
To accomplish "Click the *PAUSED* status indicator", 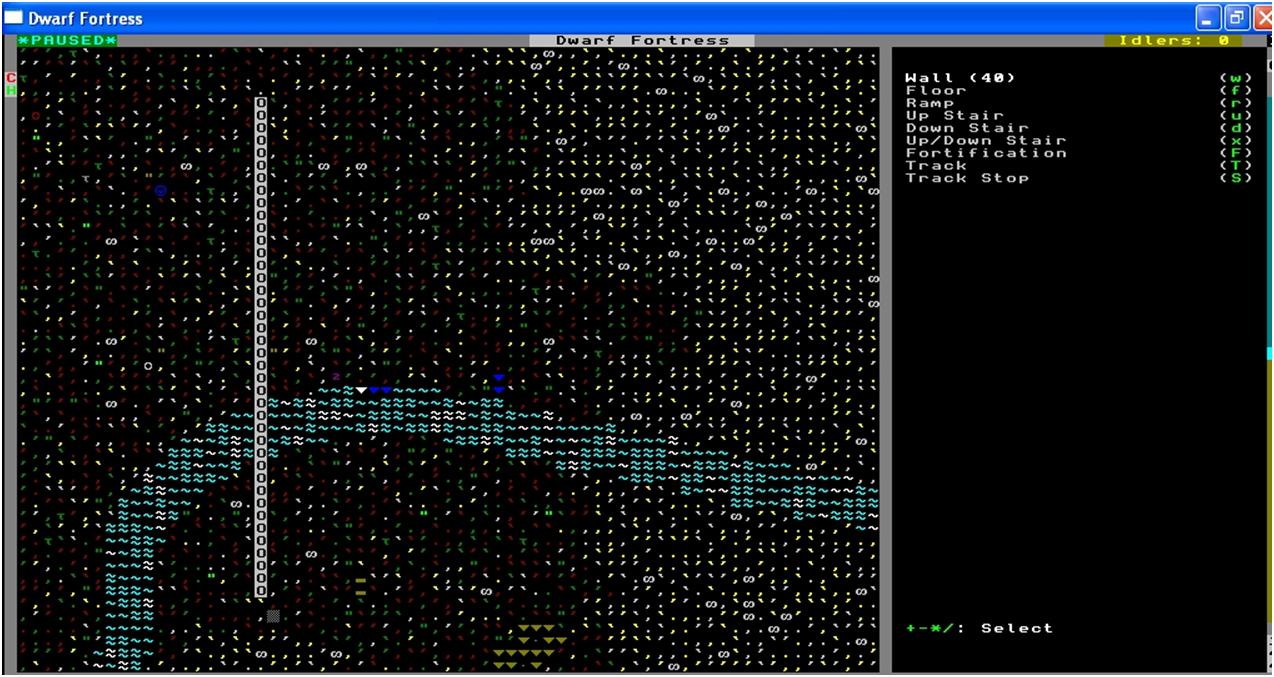I will pos(68,40).
